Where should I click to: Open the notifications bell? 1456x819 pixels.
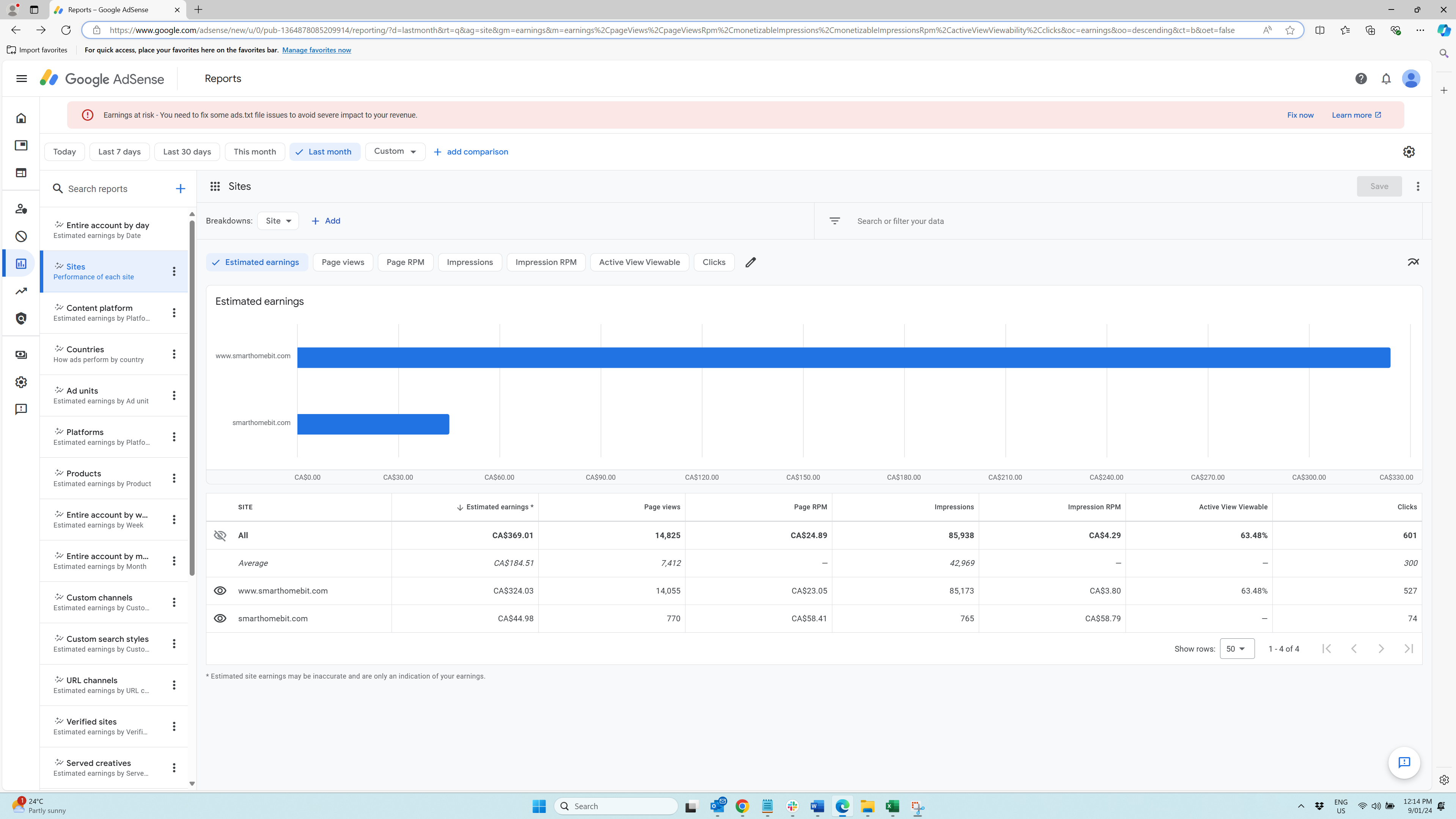[1386, 79]
